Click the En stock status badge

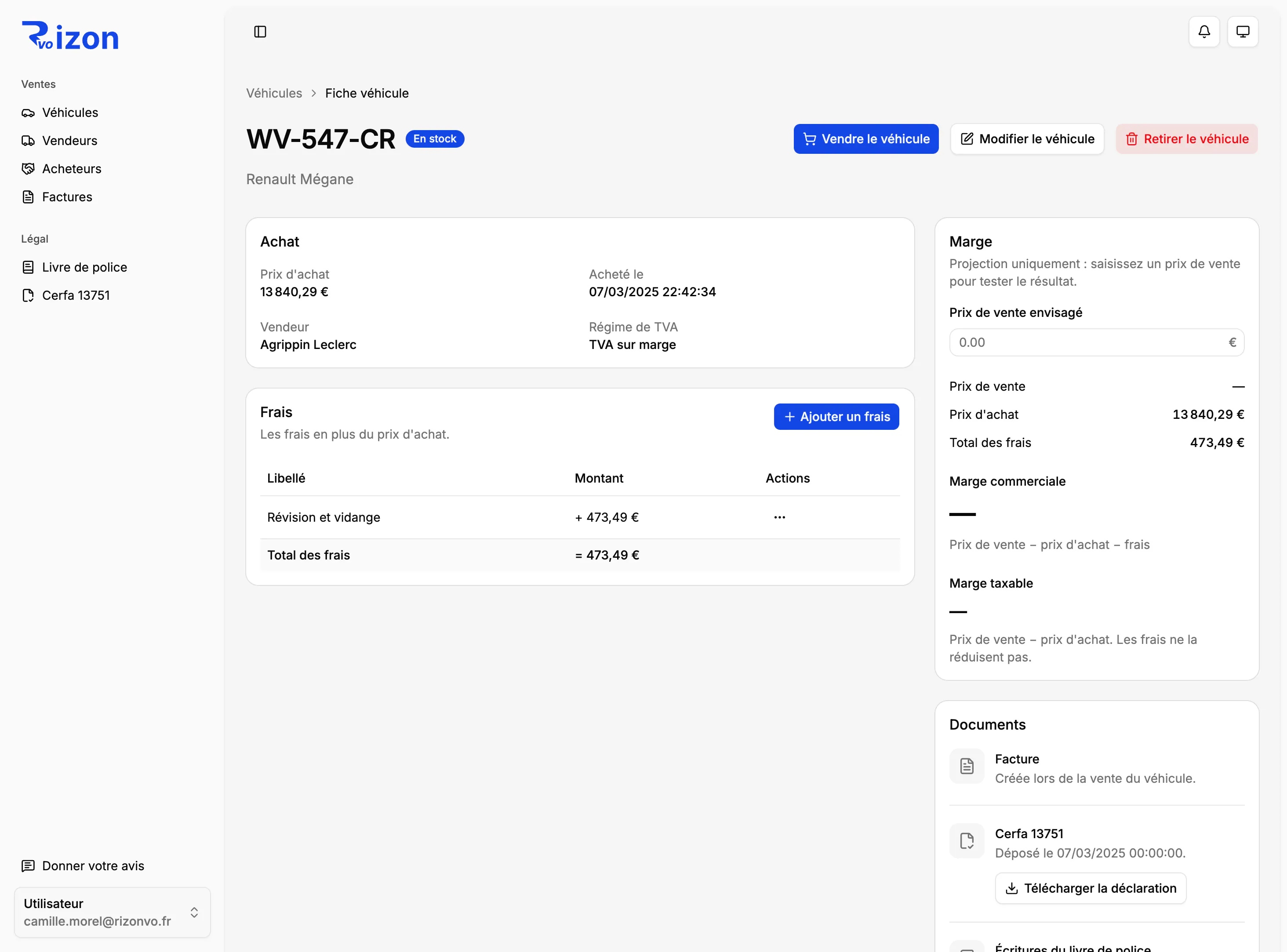(x=435, y=139)
